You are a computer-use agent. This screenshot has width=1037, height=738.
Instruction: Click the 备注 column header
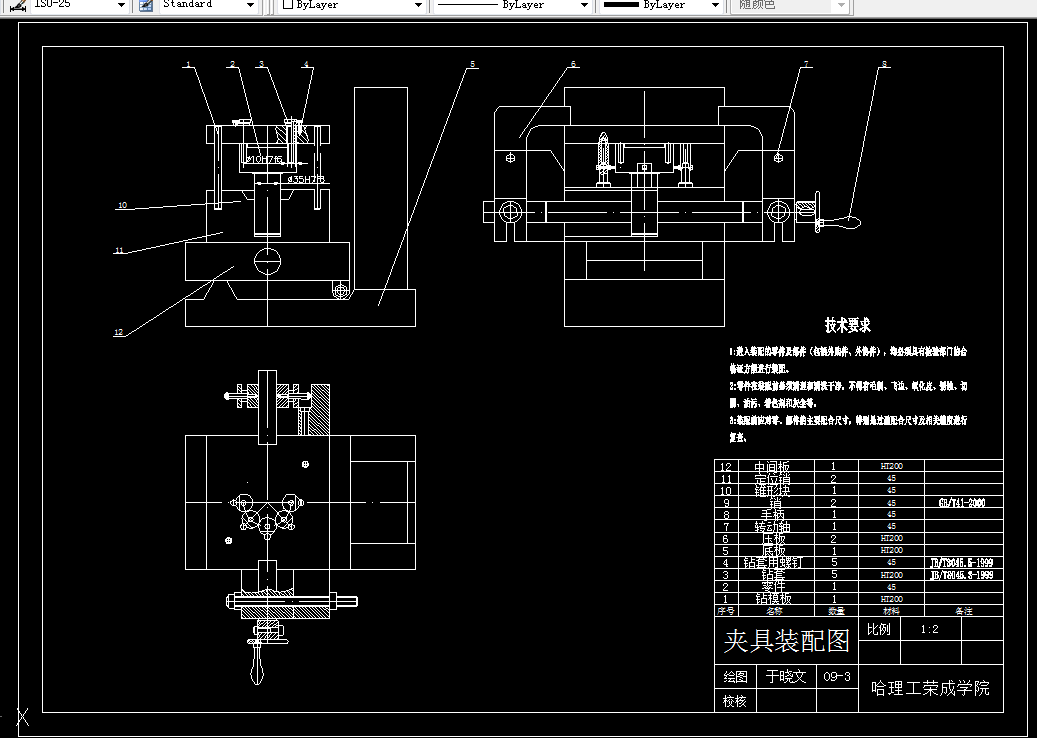964,610
